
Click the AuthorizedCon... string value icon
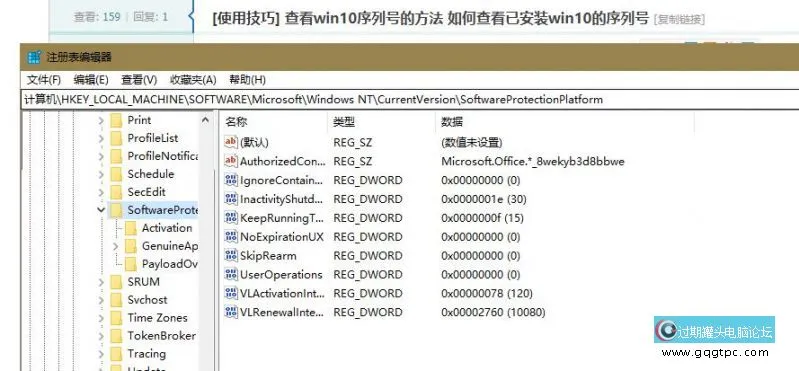click(x=231, y=161)
